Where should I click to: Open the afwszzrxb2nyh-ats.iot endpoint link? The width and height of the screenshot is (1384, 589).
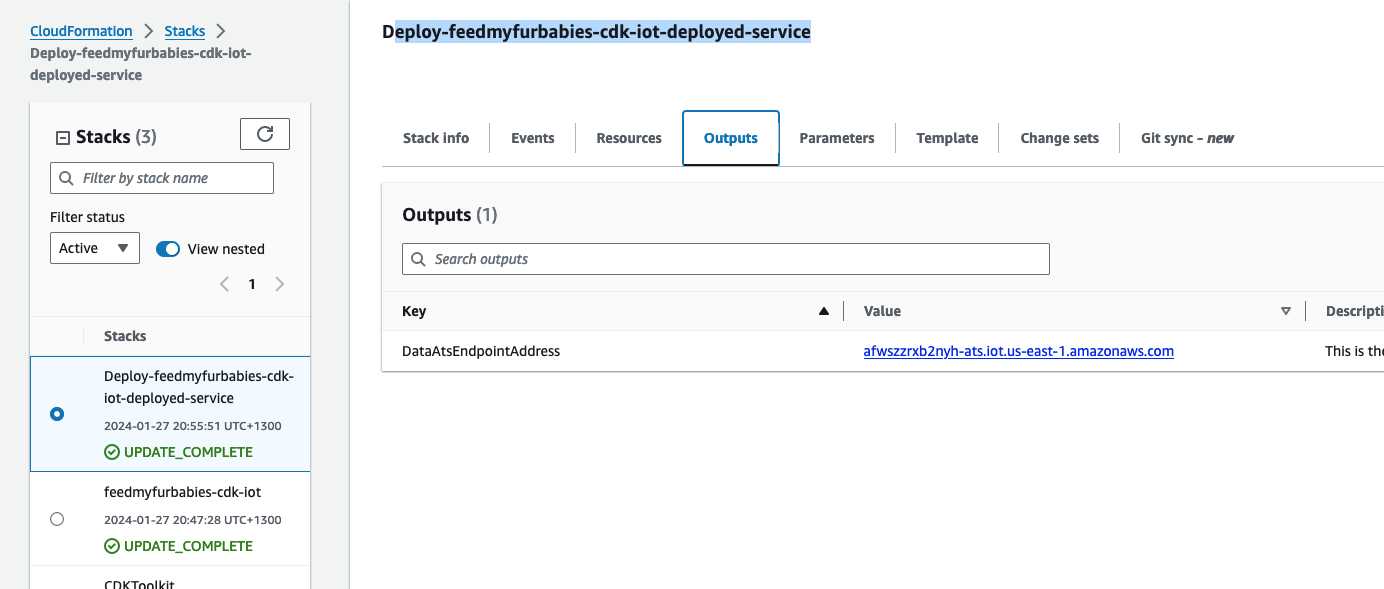point(1018,351)
